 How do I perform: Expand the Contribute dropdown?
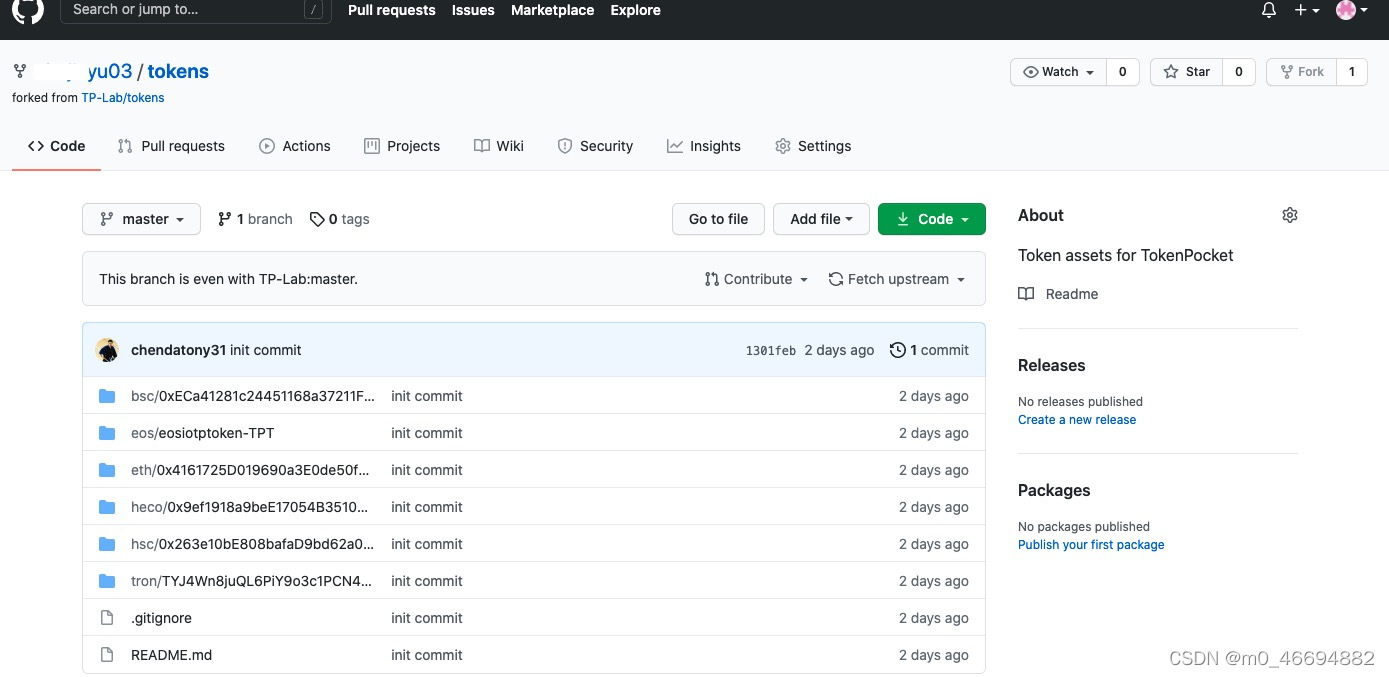tap(757, 279)
